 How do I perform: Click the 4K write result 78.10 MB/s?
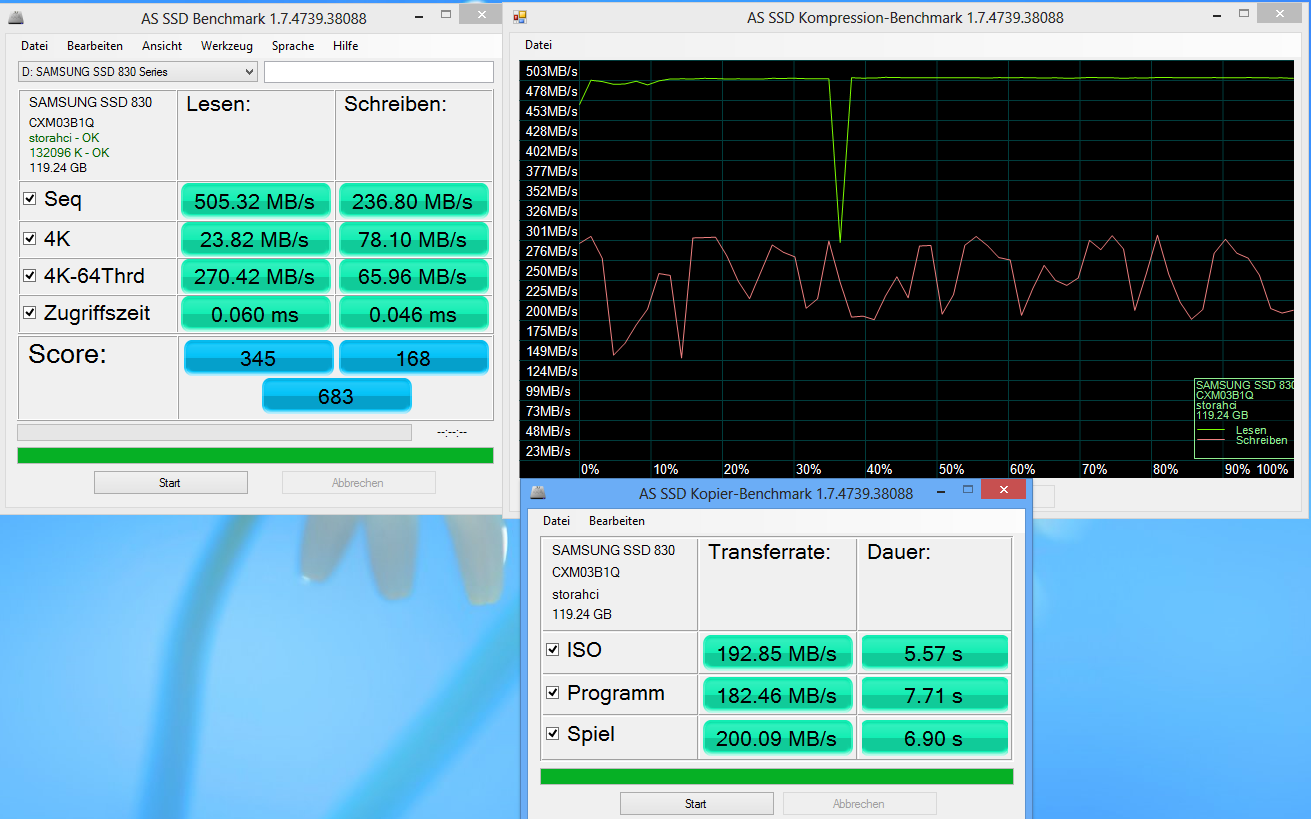(x=413, y=240)
